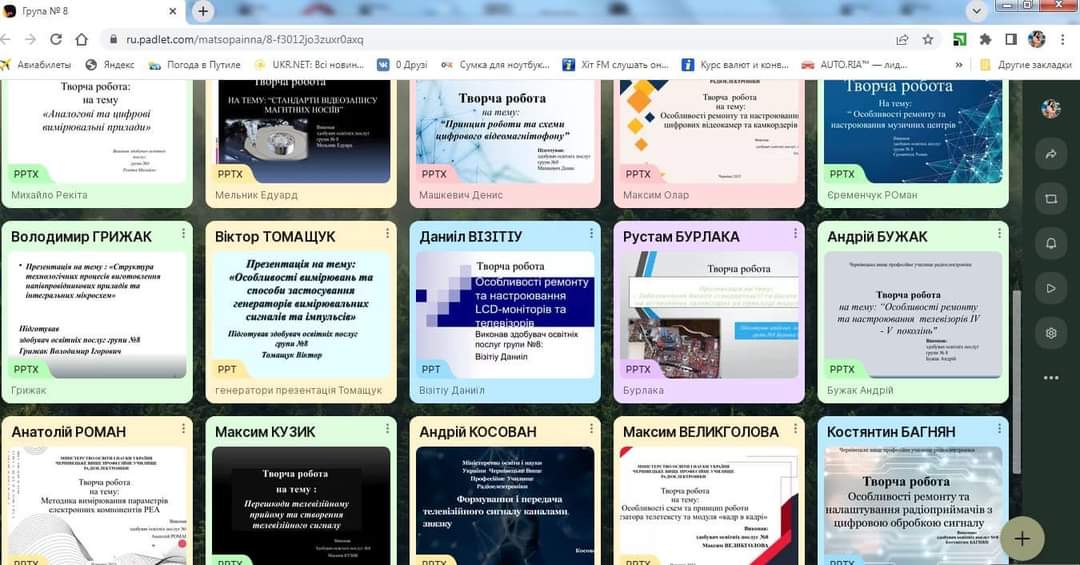Open Єременчук РОман presentation thumbnail
Screen dimensions: 1080x565
point(913,132)
